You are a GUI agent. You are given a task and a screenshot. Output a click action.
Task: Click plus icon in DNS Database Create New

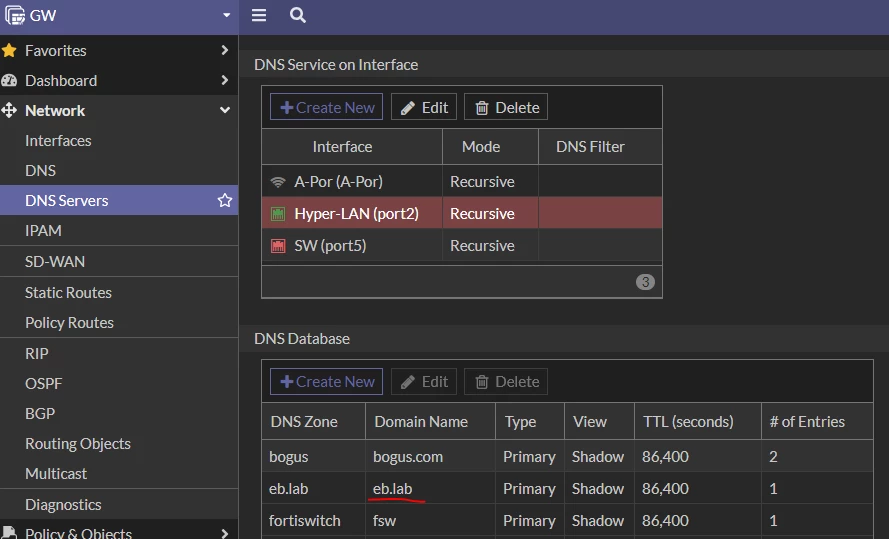[286, 381]
